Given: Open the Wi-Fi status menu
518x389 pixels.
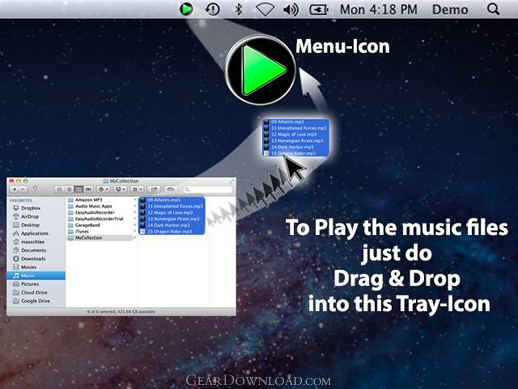Looking at the screenshot, I should point(265,10).
